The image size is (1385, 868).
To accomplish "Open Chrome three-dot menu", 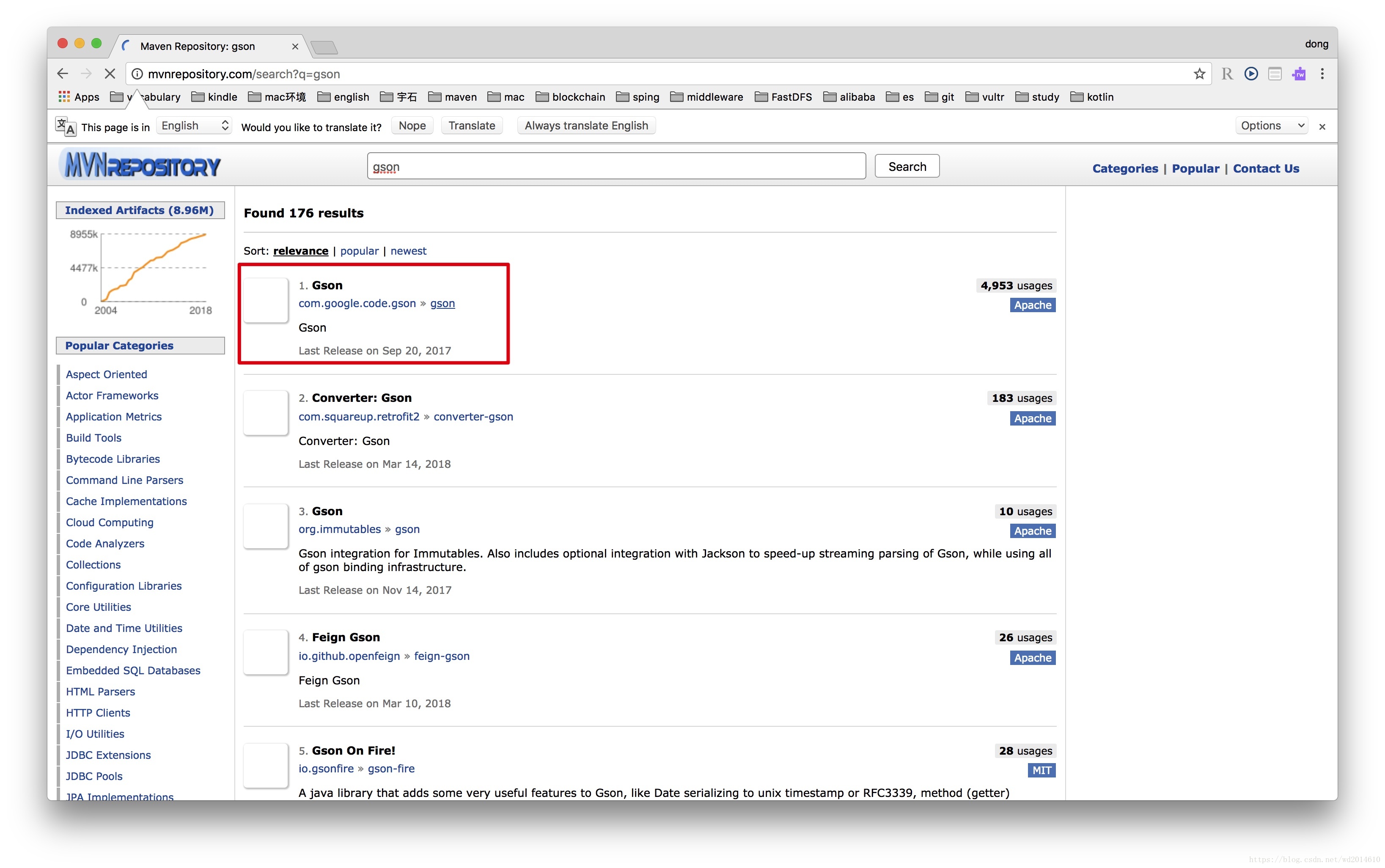I will 1322,74.
